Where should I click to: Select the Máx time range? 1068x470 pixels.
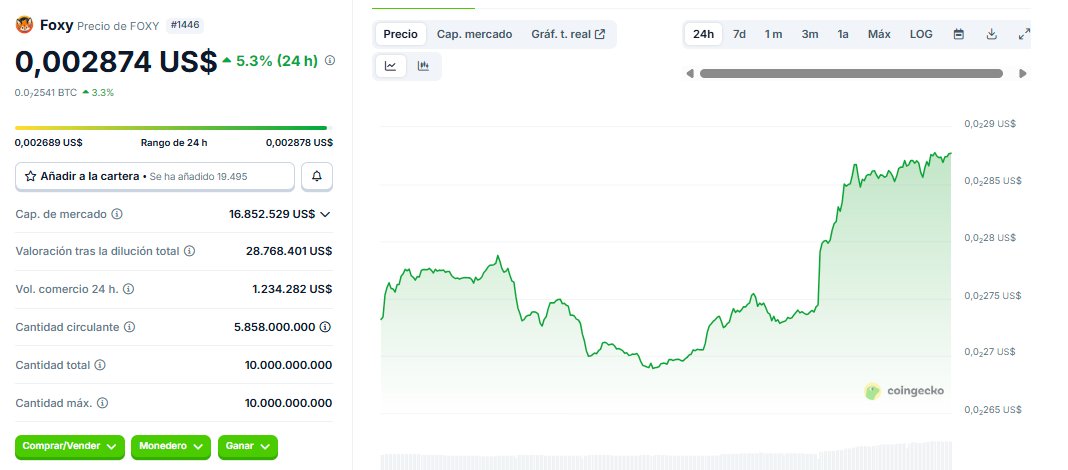click(x=879, y=34)
